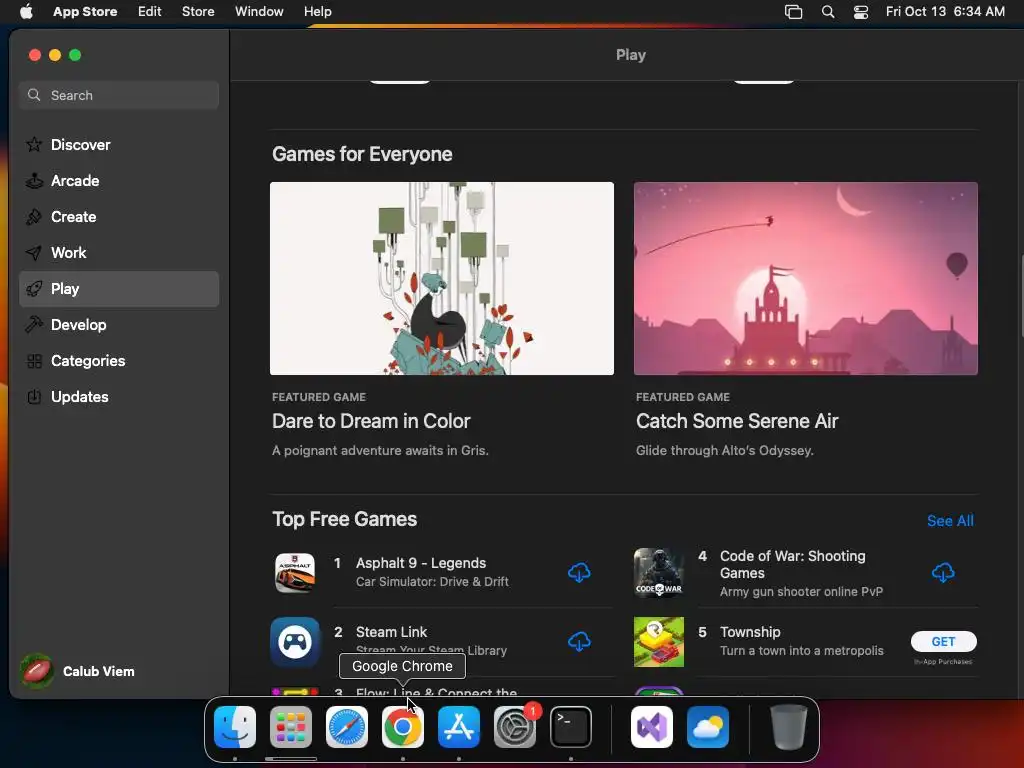
Task: Click the Township app icon
Action: pos(658,642)
